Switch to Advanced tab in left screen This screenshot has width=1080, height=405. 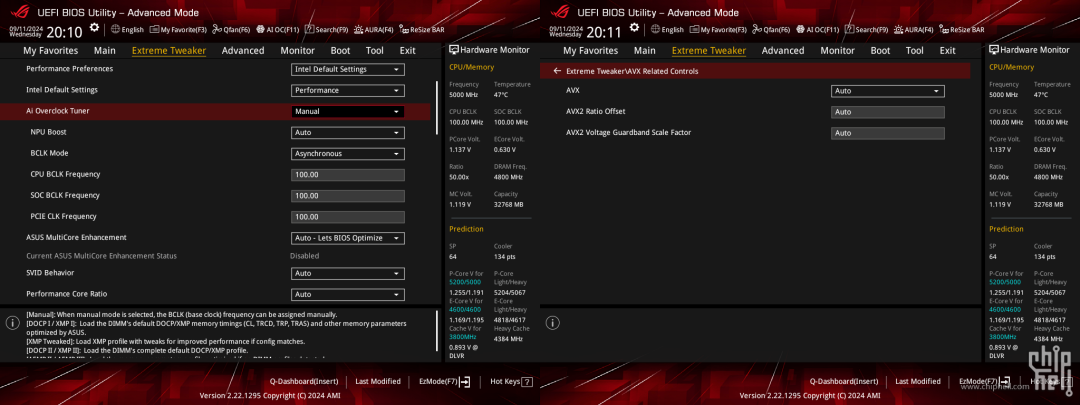[x=243, y=50]
